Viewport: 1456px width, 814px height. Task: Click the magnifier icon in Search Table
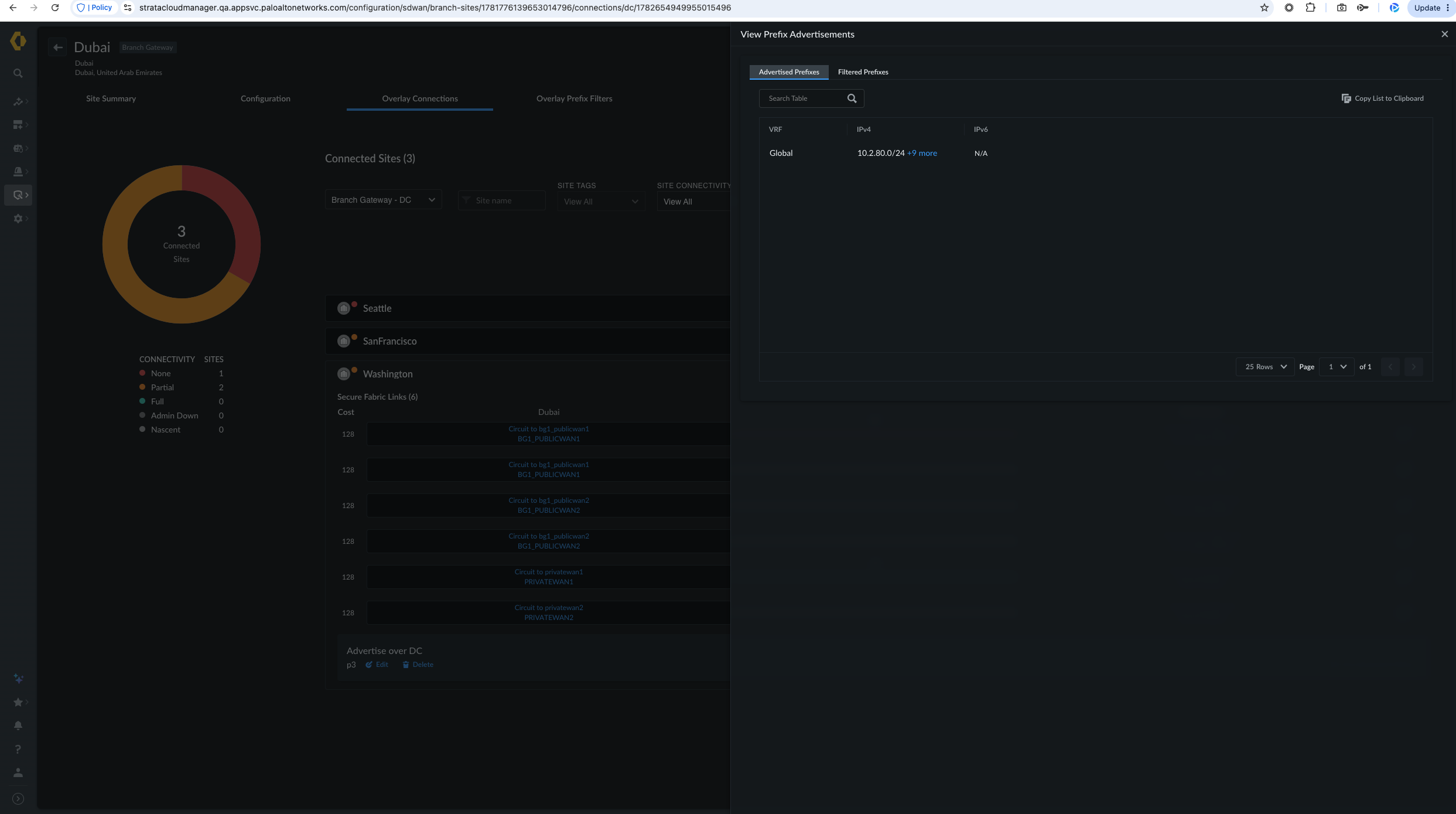pyautogui.click(x=852, y=98)
